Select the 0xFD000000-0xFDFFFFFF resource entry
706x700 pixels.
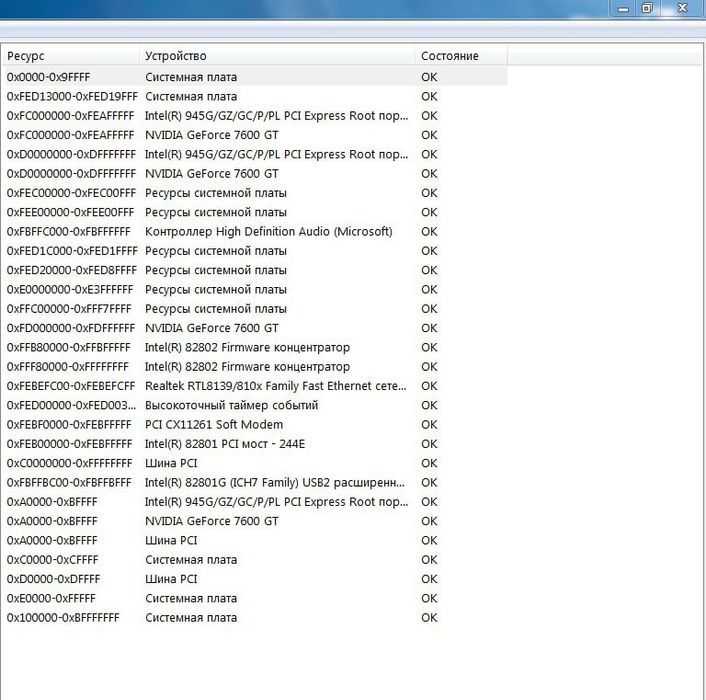click(71, 329)
